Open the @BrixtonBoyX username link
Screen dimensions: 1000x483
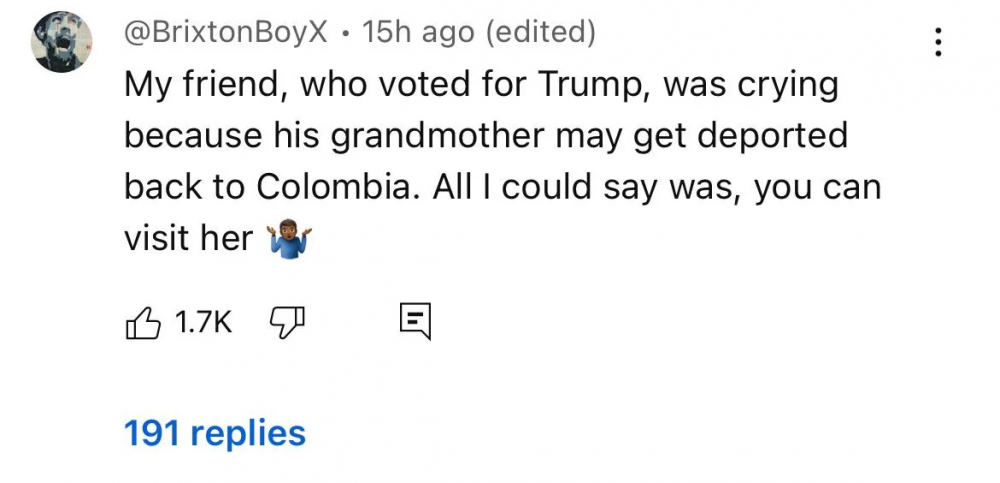click(x=225, y=33)
